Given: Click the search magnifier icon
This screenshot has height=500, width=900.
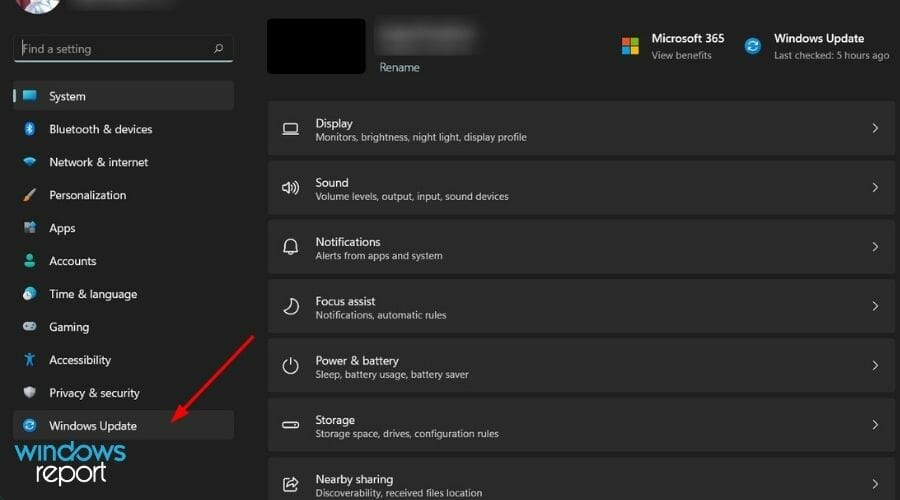Looking at the screenshot, I should [219, 48].
